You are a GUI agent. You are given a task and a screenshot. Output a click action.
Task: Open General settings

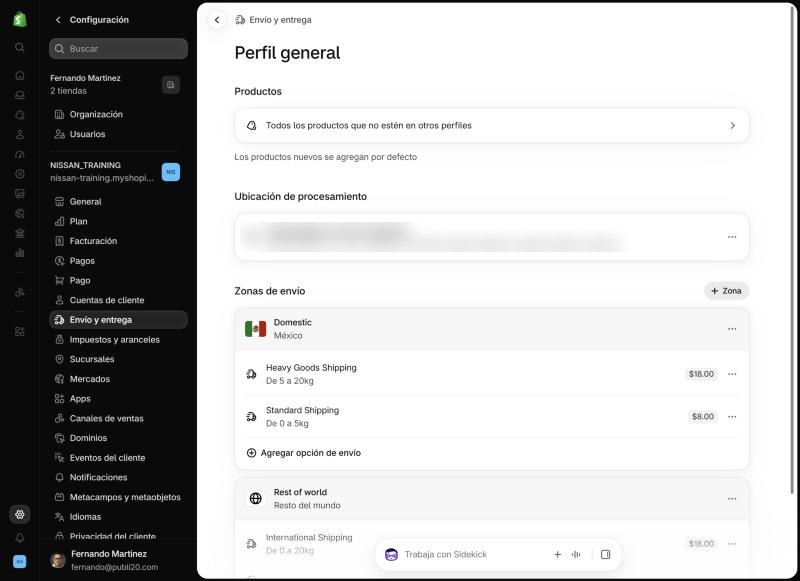click(x=118, y=201)
